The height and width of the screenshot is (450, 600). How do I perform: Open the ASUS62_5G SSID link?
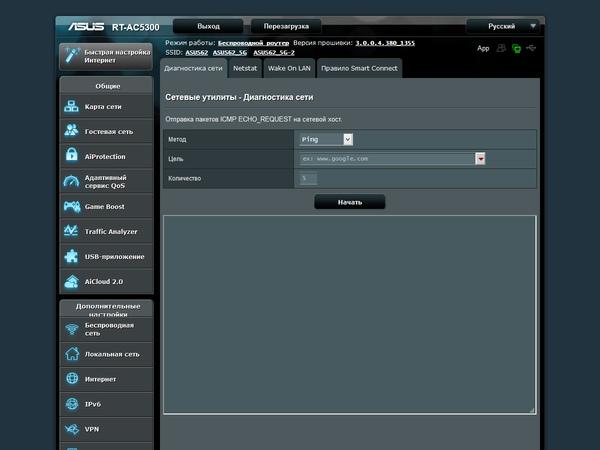[x=230, y=53]
